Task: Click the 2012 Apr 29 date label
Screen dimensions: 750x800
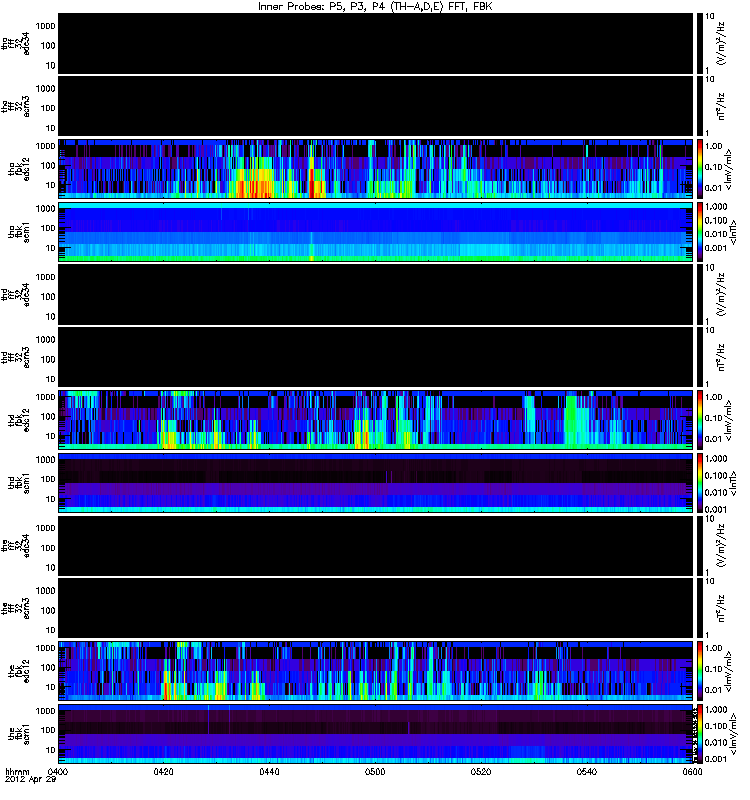Action: pos(30,780)
